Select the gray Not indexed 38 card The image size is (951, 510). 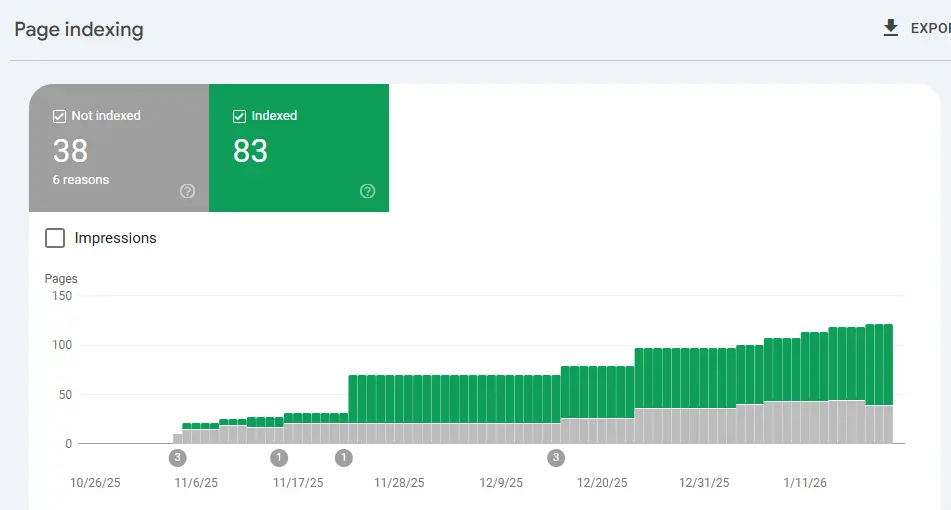pos(119,148)
